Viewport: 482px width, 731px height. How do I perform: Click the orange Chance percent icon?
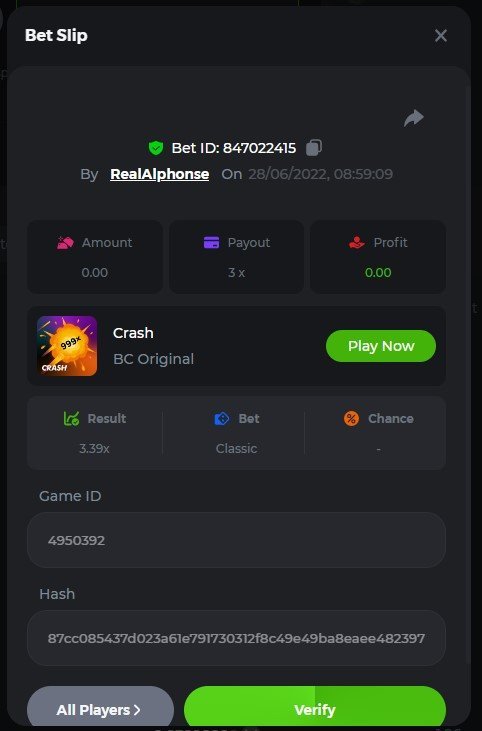[x=351, y=419]
